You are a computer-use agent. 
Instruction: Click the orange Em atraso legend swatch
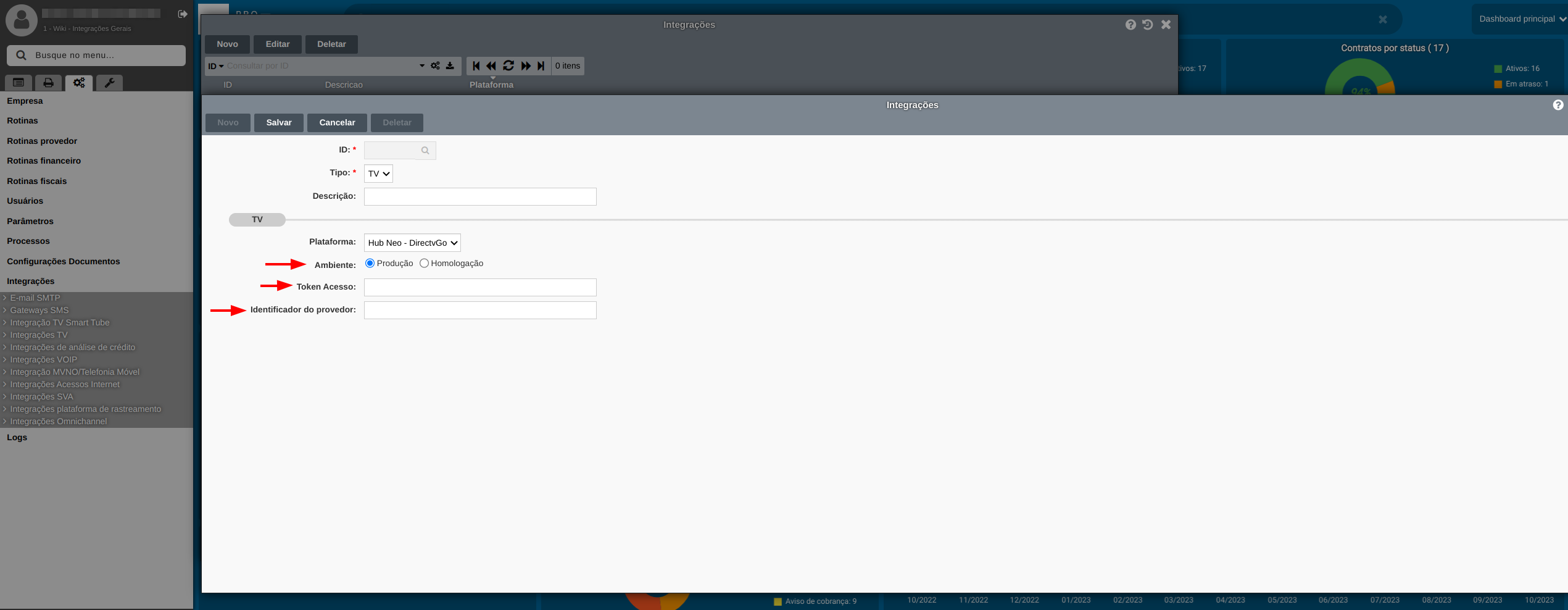[1498, 84]
